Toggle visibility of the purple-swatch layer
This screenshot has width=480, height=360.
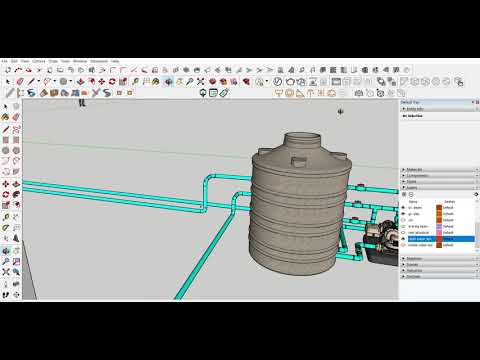point(403,226)
